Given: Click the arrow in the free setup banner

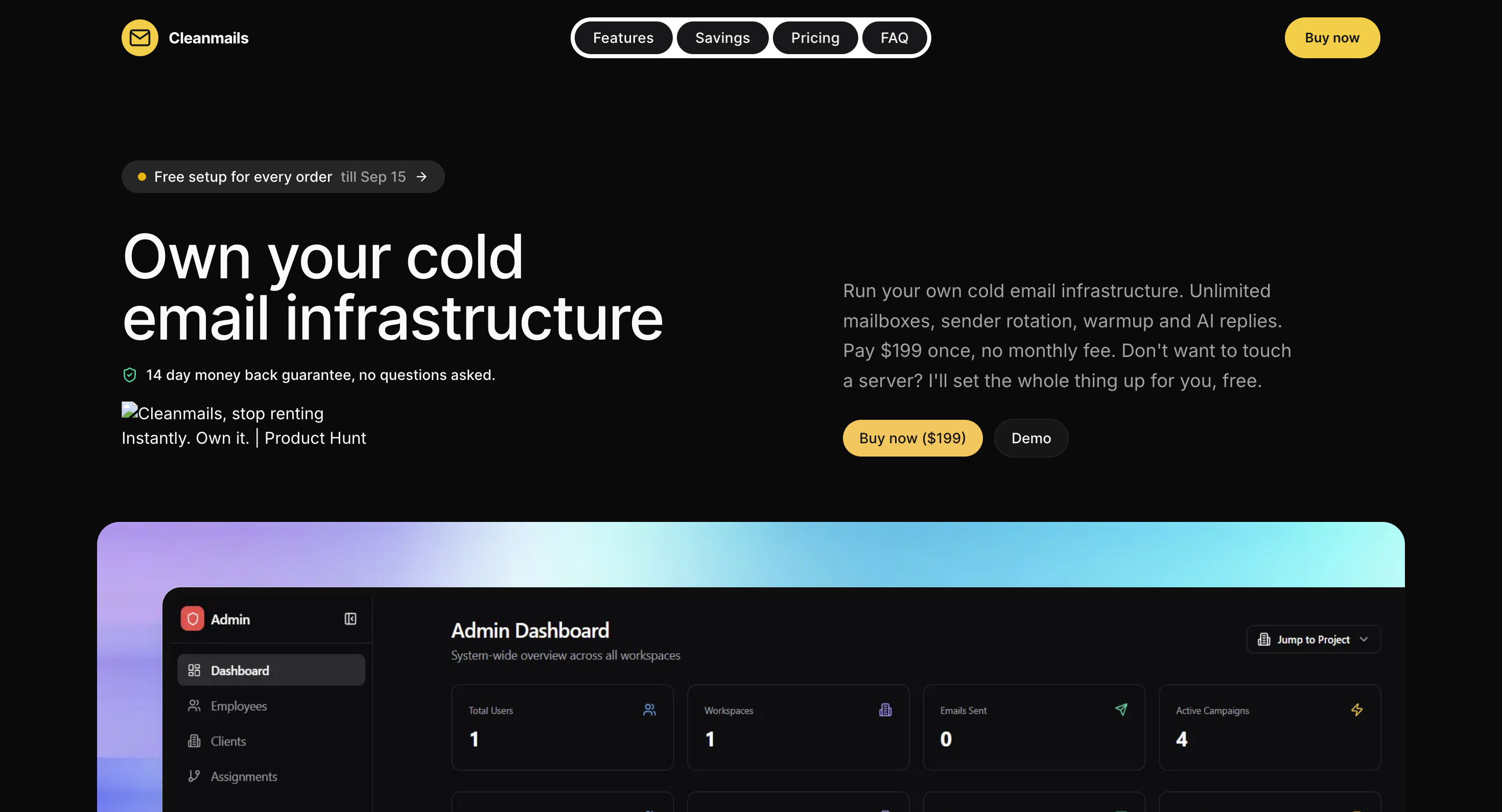Looking at the screenshot, I should coord(421,177).
